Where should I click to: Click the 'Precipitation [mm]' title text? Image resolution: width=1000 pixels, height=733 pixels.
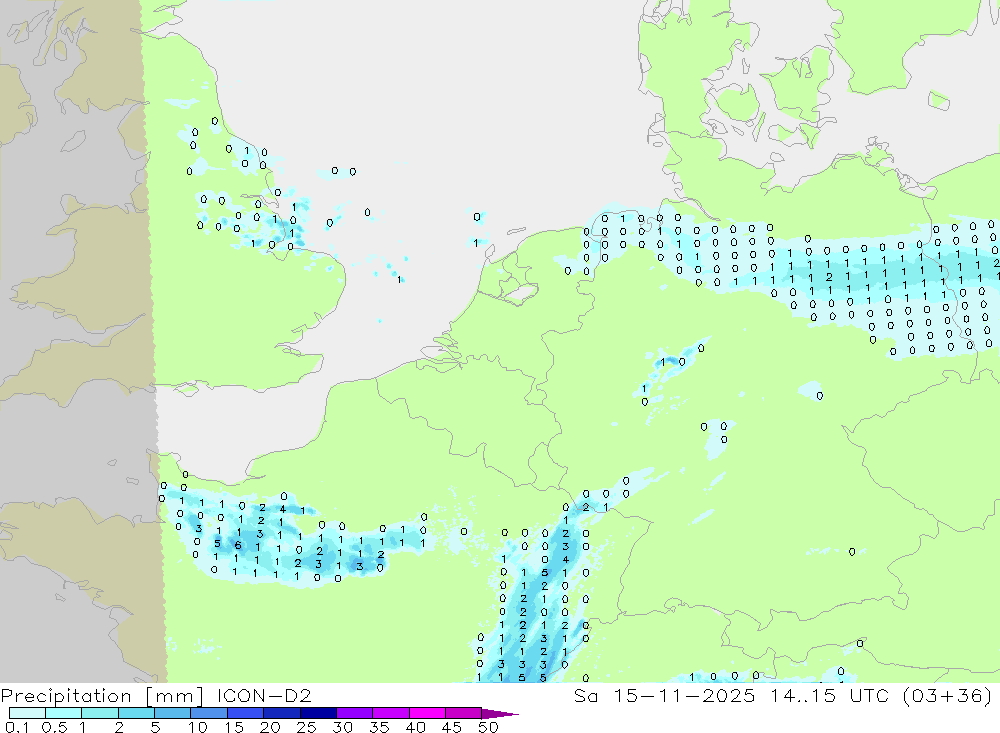(x=102, y=696)
